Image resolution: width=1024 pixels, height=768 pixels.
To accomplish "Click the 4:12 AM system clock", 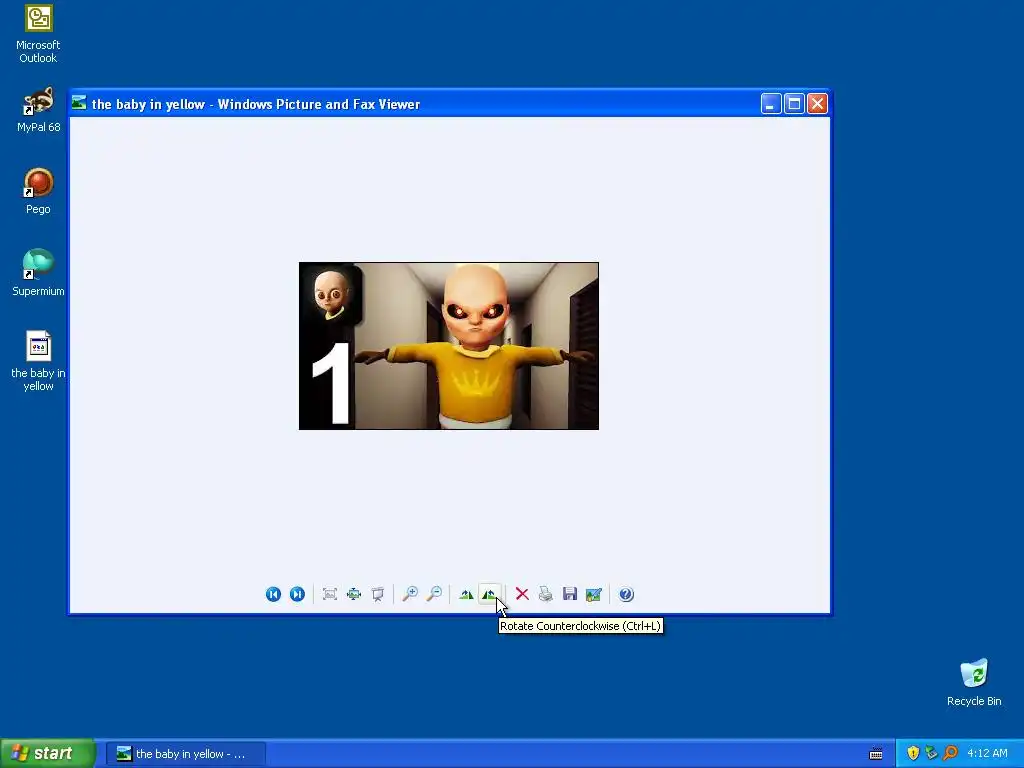I will (987, 754).
